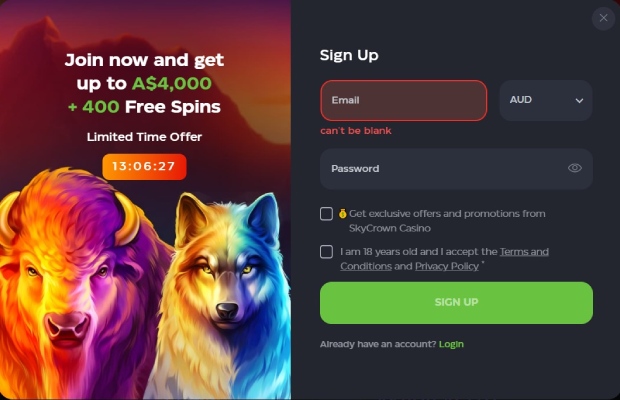This screenshot has width=620, height=400.
Task: Show password with eye icon
Action: (575, 168)
